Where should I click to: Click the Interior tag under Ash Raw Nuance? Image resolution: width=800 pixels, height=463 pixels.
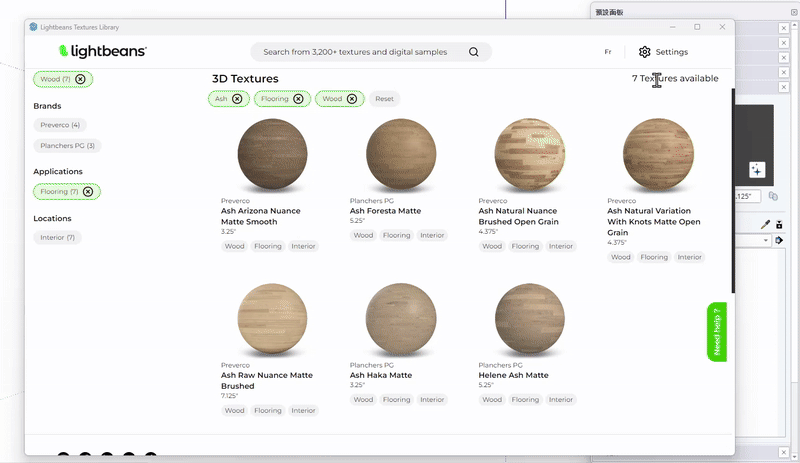pyautogui.click(x=303, y=410)
